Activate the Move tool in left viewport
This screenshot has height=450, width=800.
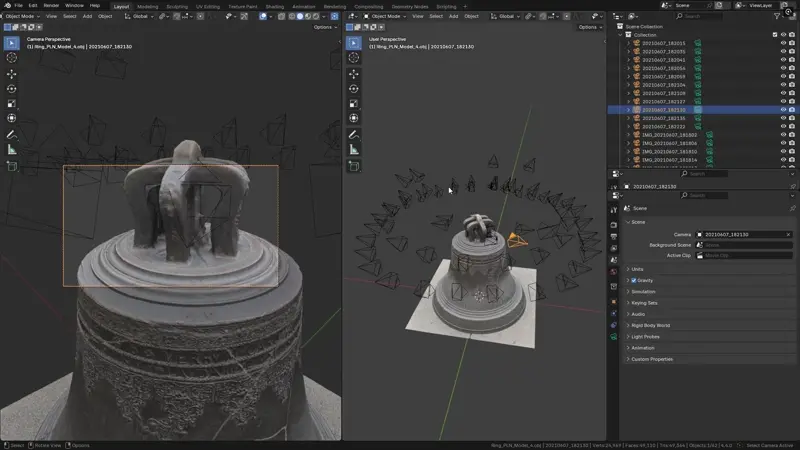(x=11, y=74)
